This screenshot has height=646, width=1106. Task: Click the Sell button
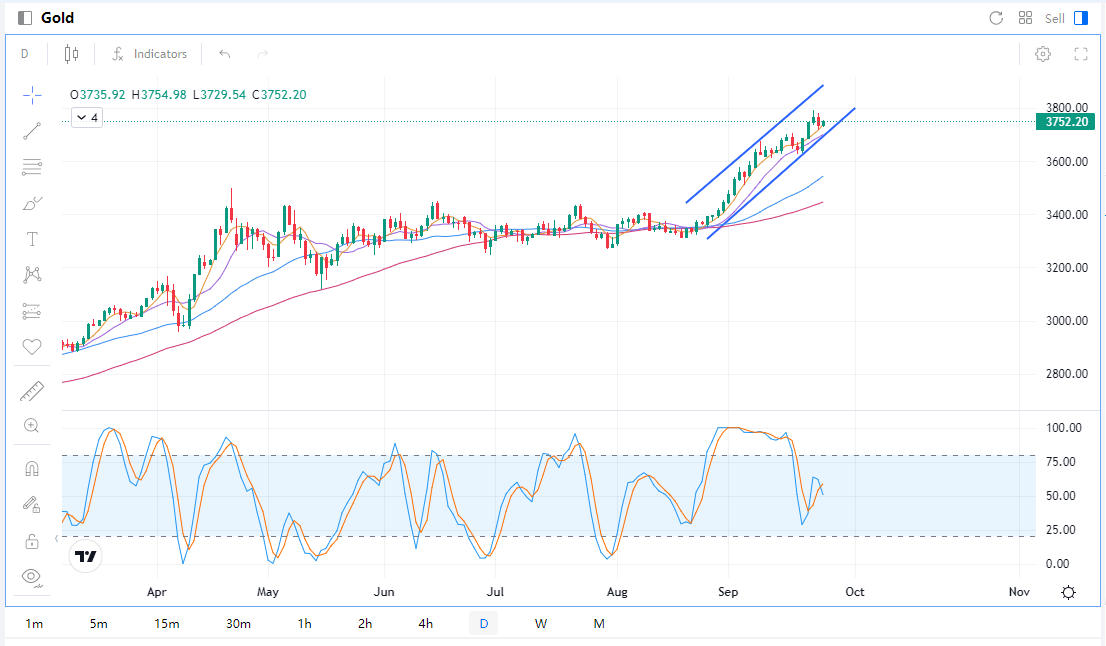click(x=1055, y=18)
